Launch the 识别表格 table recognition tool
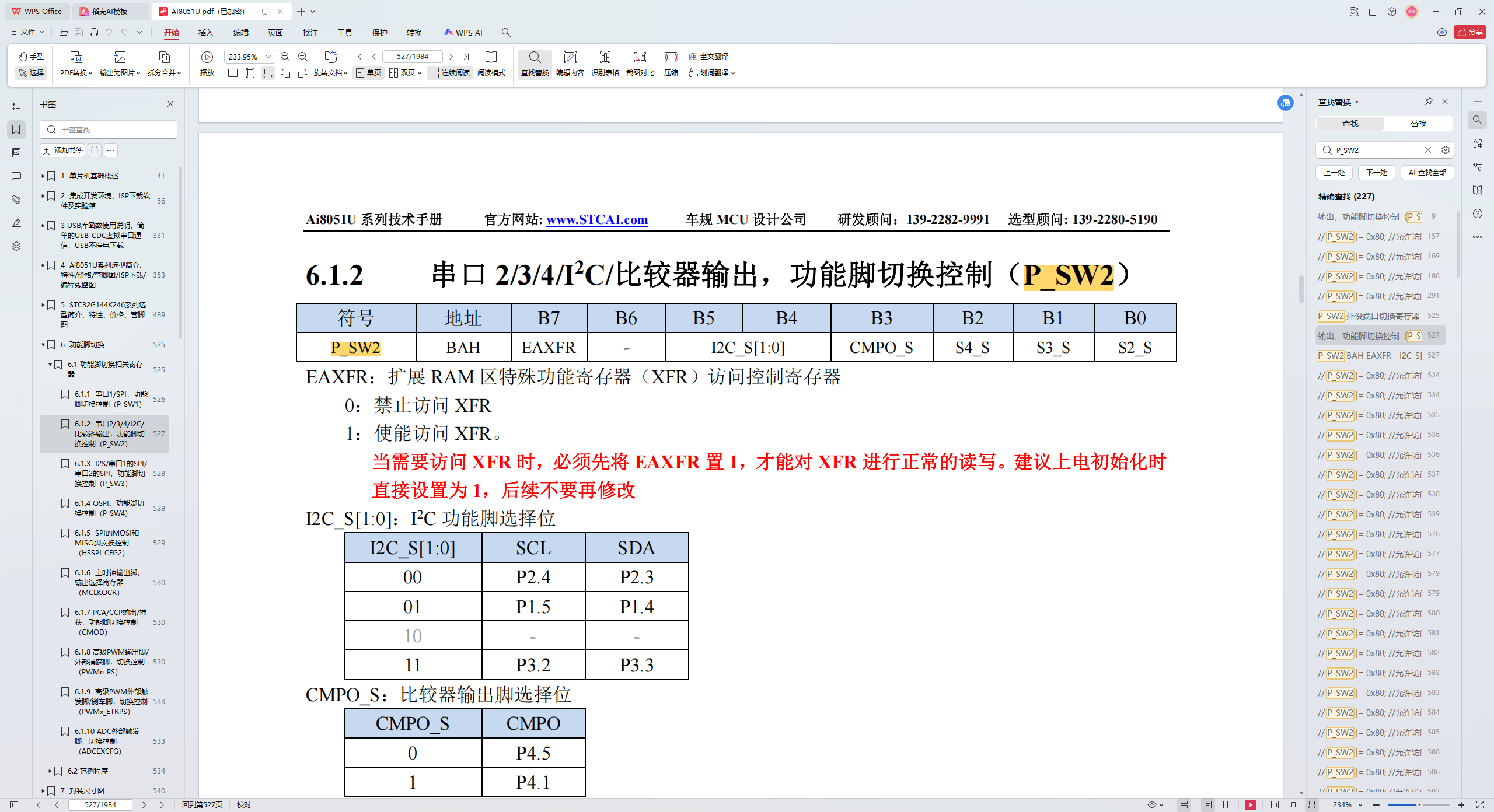The image size is (1494, 812). pyautogui.click(x=605, y=64)
